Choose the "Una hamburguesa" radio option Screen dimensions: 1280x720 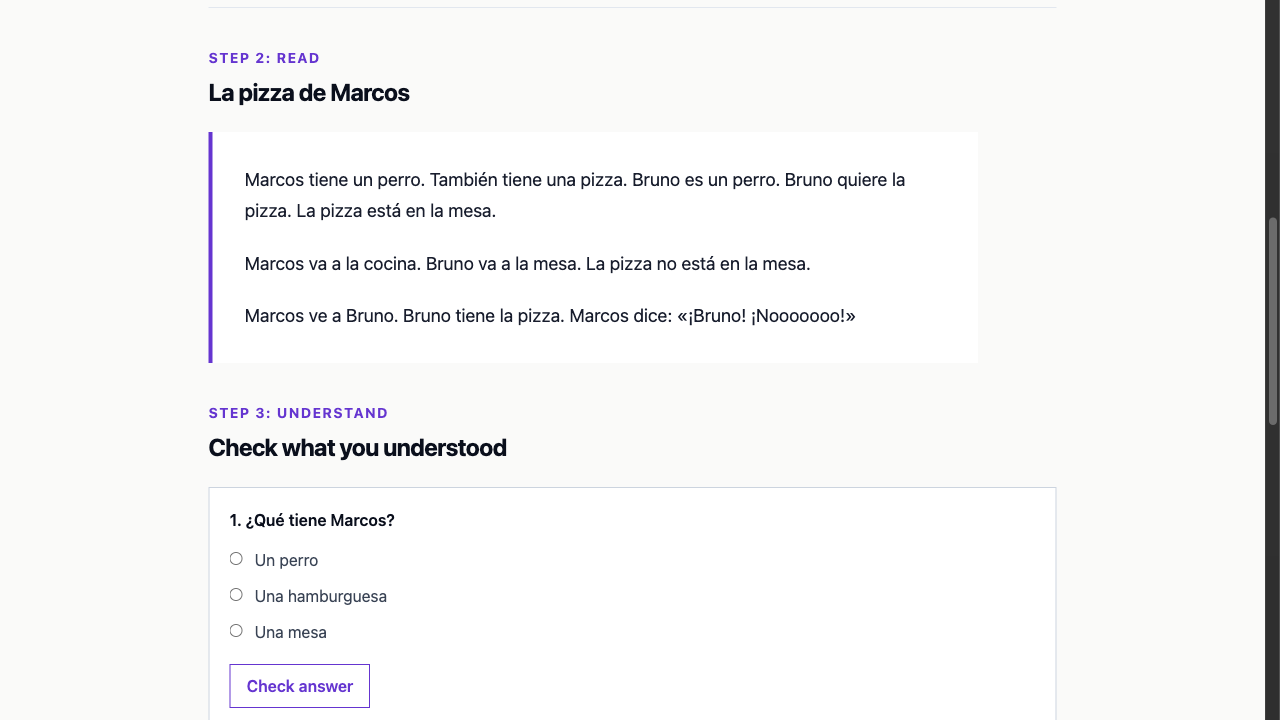pos(236,595)
